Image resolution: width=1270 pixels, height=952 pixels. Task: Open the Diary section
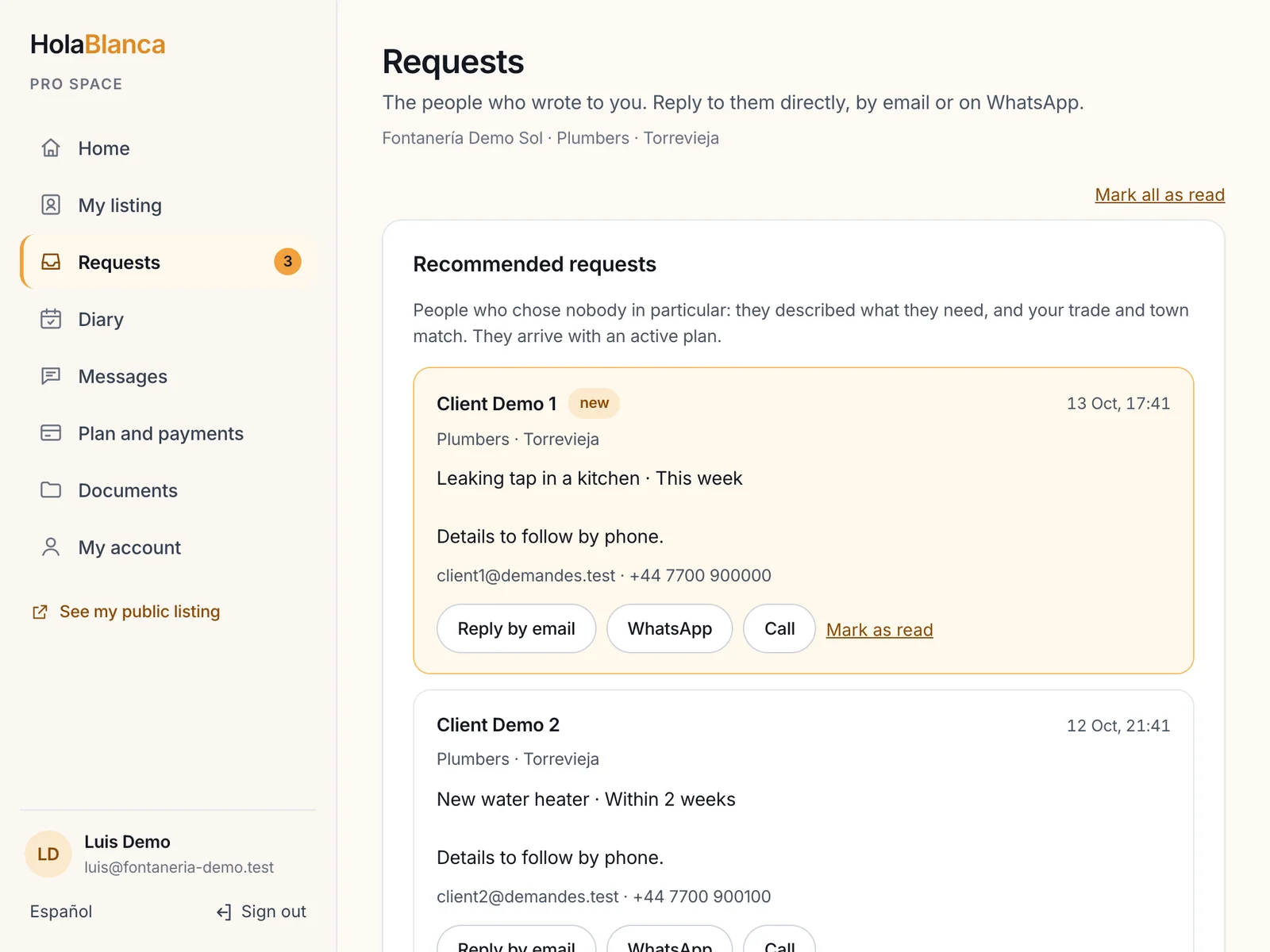168,320
